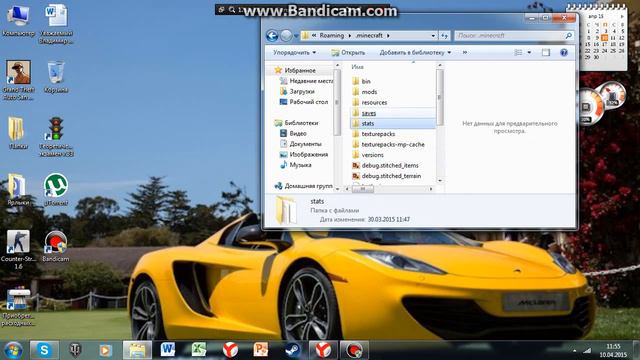Click the search field for .minecraft

[x=514, y=36]
